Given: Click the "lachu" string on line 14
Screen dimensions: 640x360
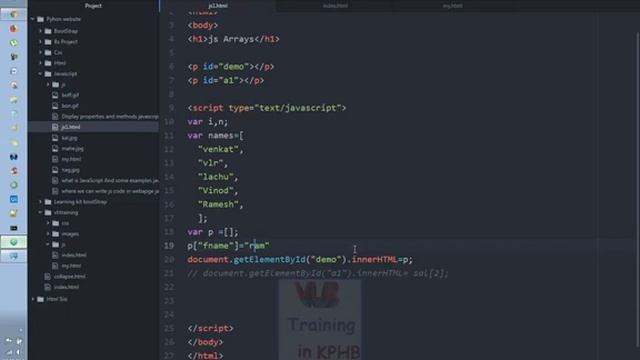Looking at the screenshot, I should [216, 177].
